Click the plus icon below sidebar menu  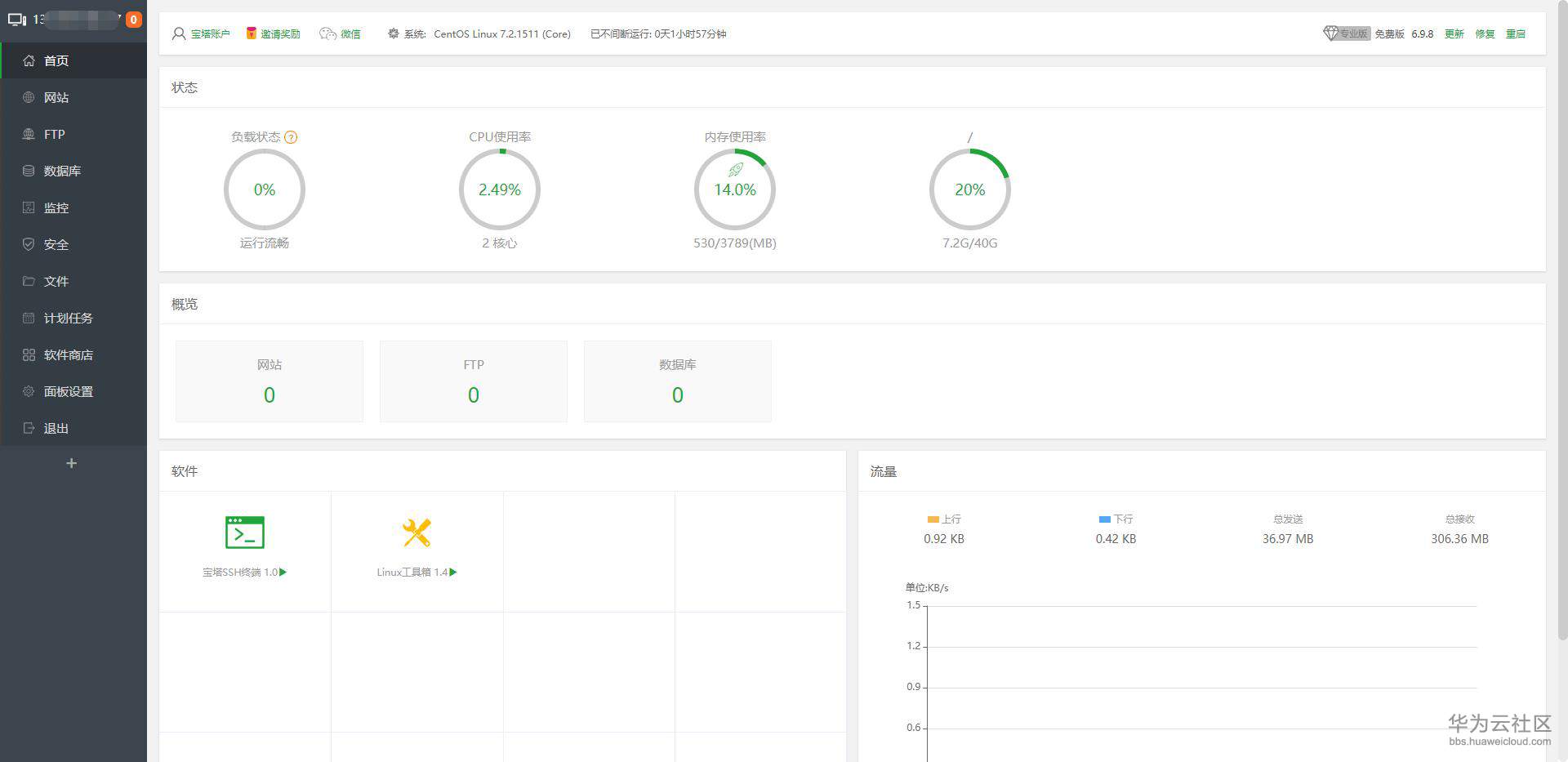click(x=72, y=463)
